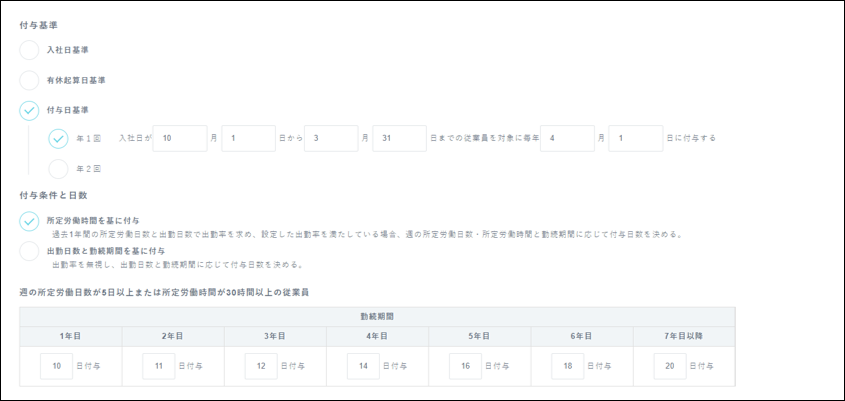
Task: Focus the end month field showing 3
Action: click(331, 138)
